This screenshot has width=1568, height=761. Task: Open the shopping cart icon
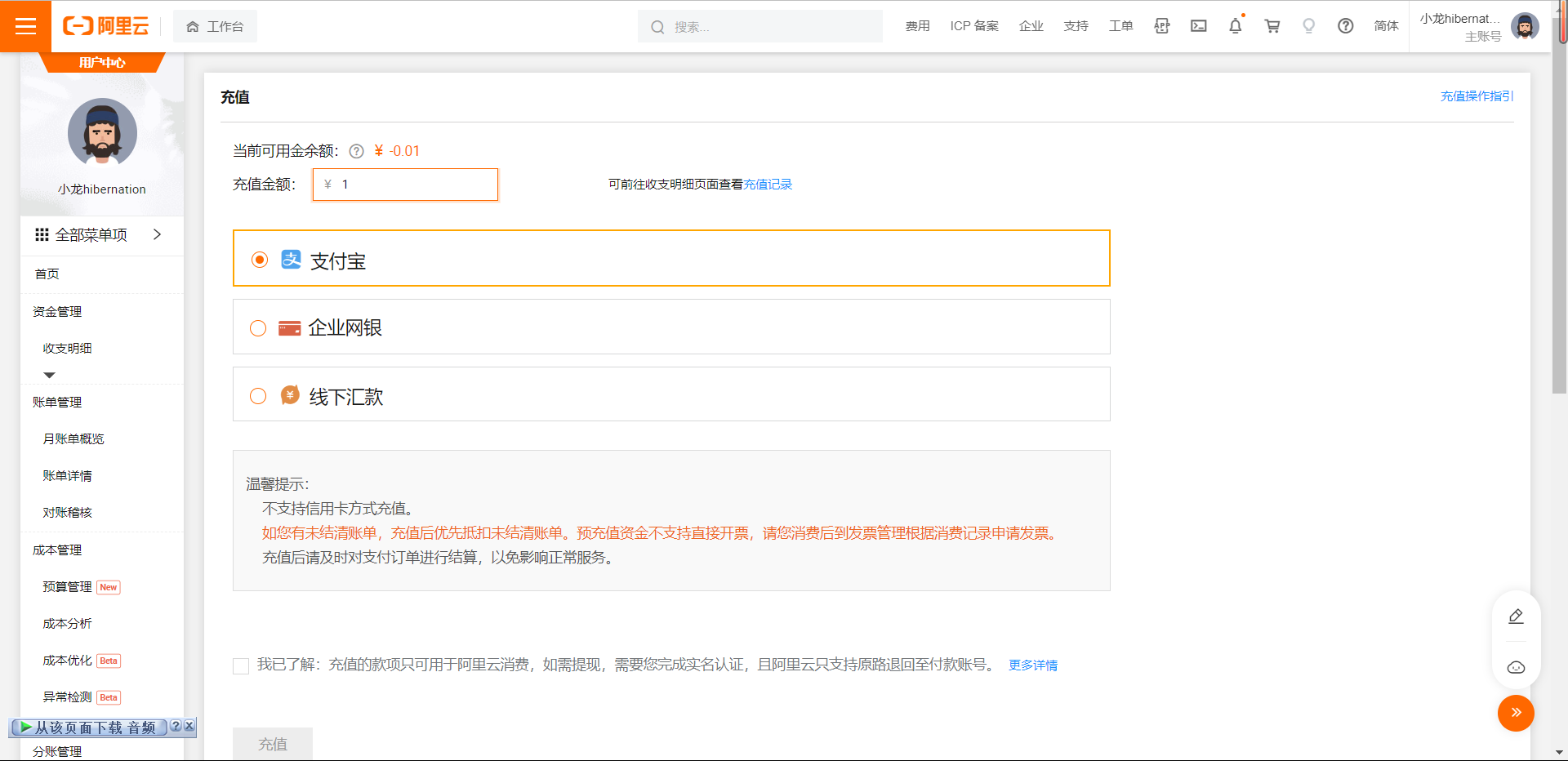pyautogui.click(x=1272, y=26)
